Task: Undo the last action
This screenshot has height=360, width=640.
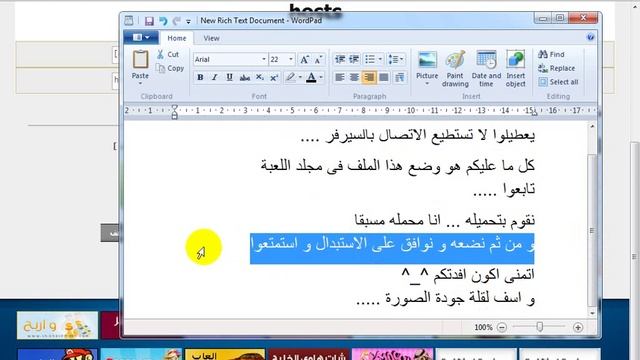Action: click(163, 21)
